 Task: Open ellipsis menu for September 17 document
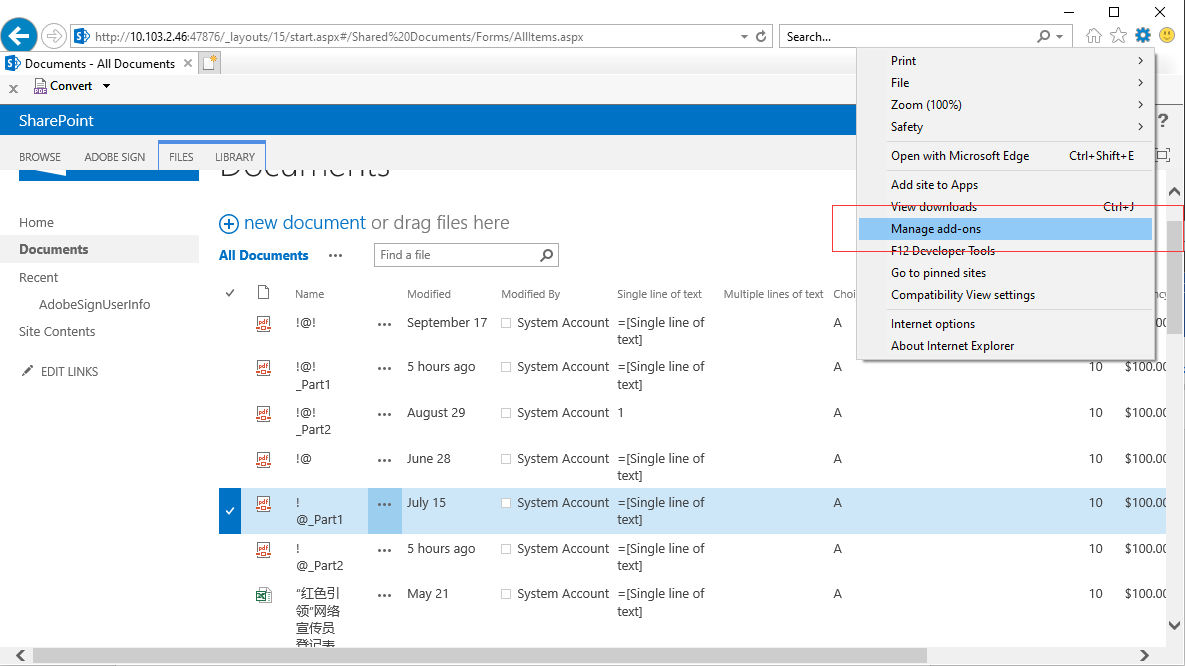[384, 324]
